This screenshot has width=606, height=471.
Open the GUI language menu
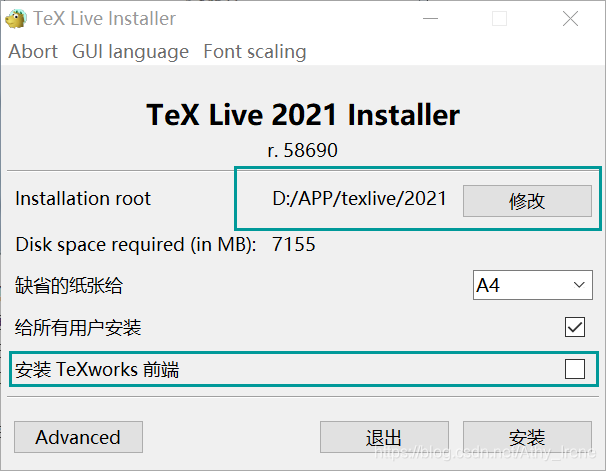130,52
